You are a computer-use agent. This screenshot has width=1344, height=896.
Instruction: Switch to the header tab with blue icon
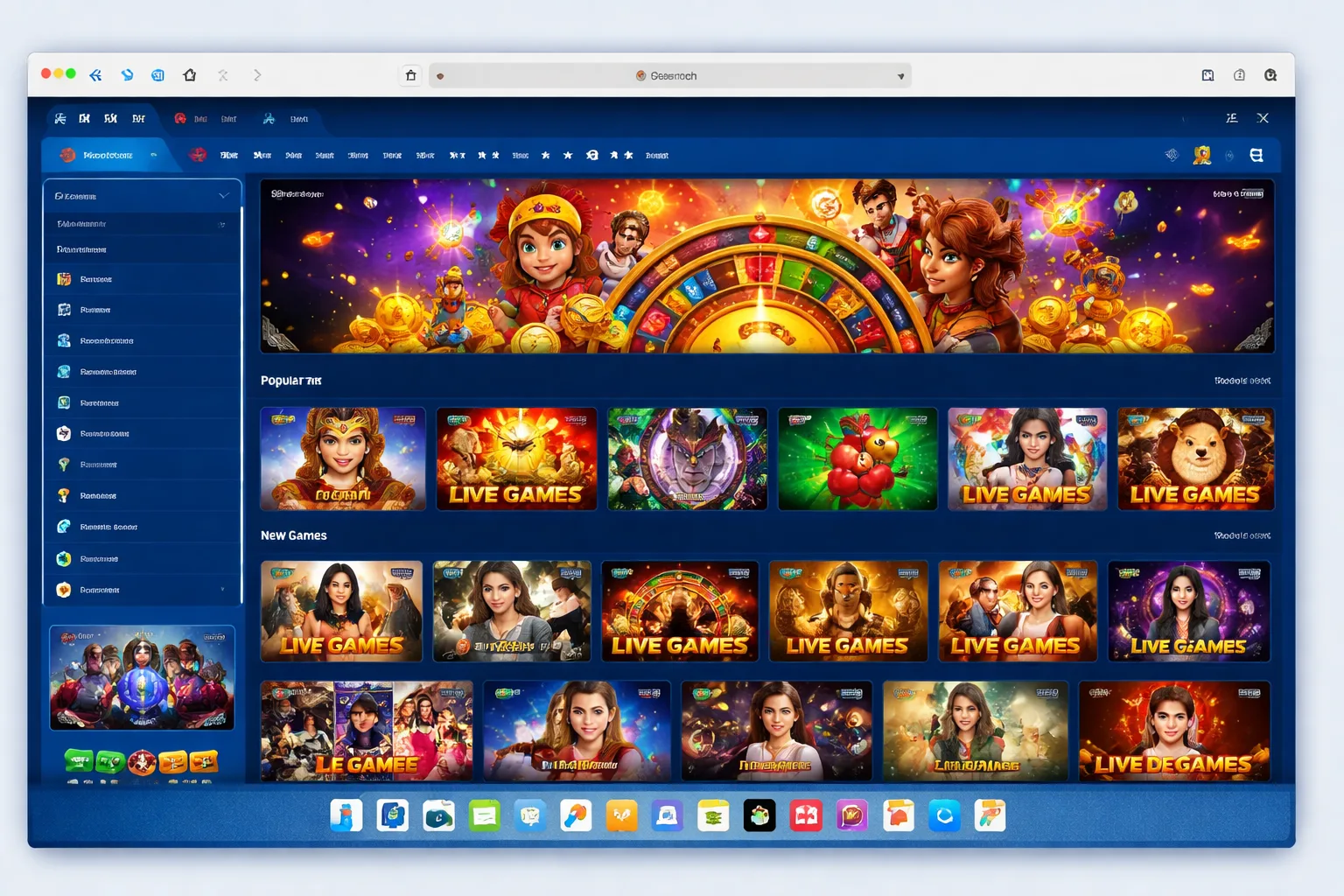pyautogui.click(x=286, y=118)
